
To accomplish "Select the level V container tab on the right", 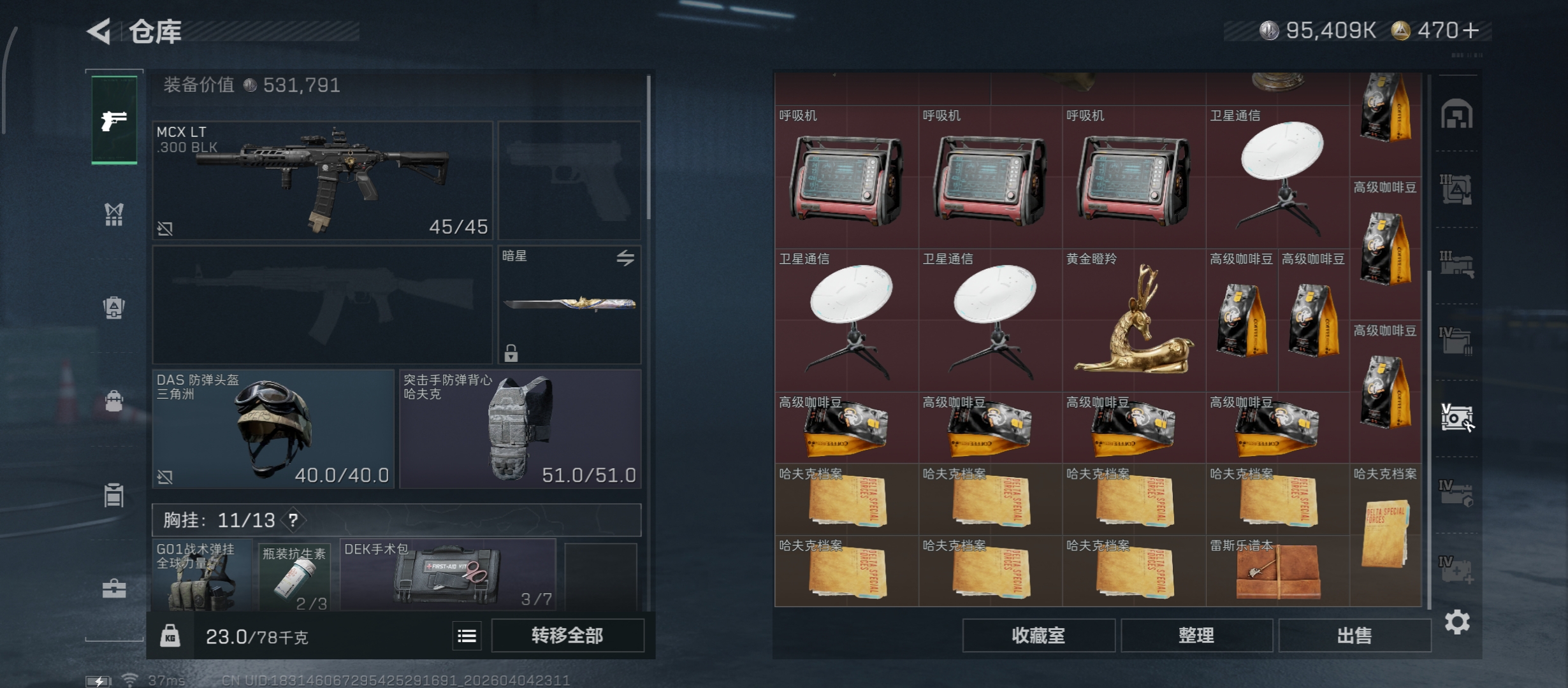I will pos(1457,418).
